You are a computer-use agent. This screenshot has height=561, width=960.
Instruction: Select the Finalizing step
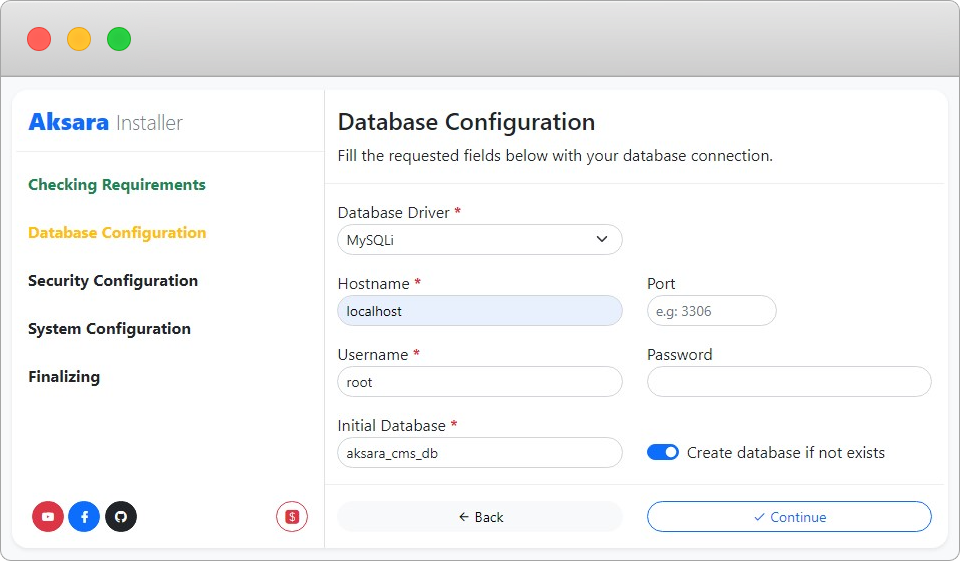coord(64,377)
